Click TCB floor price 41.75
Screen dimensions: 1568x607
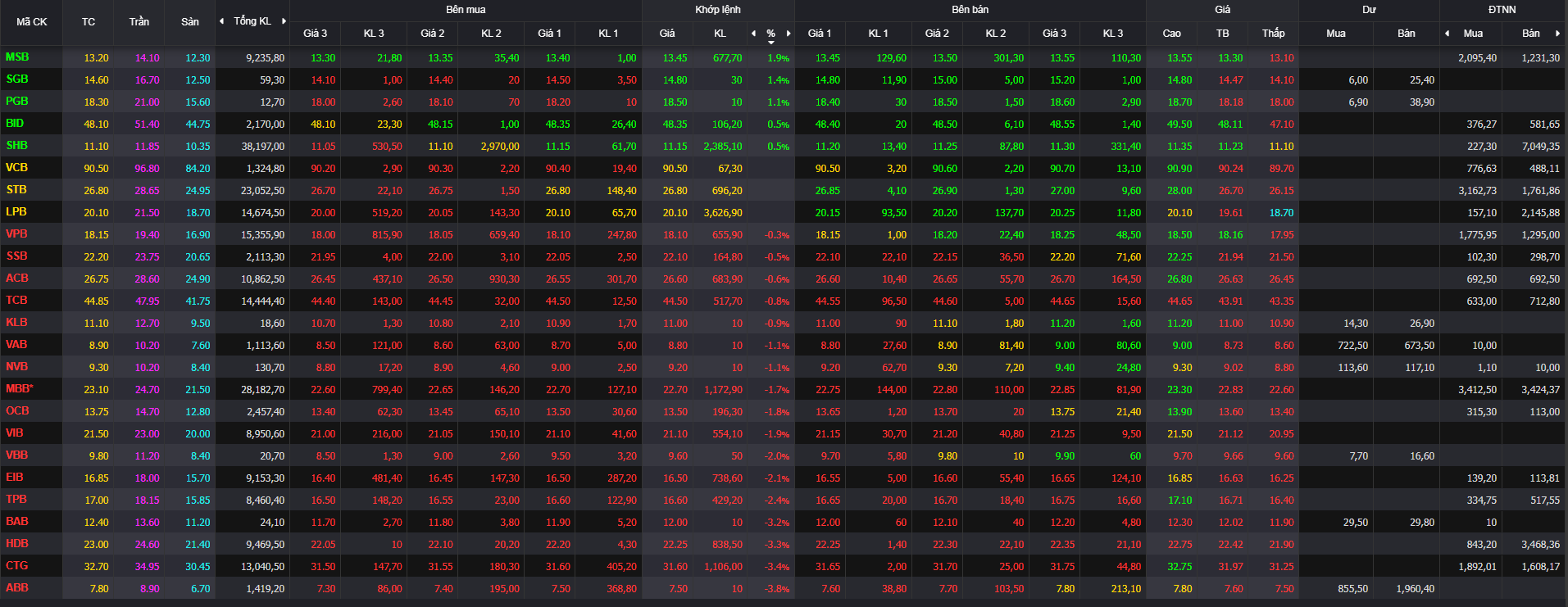coord(198,301)
